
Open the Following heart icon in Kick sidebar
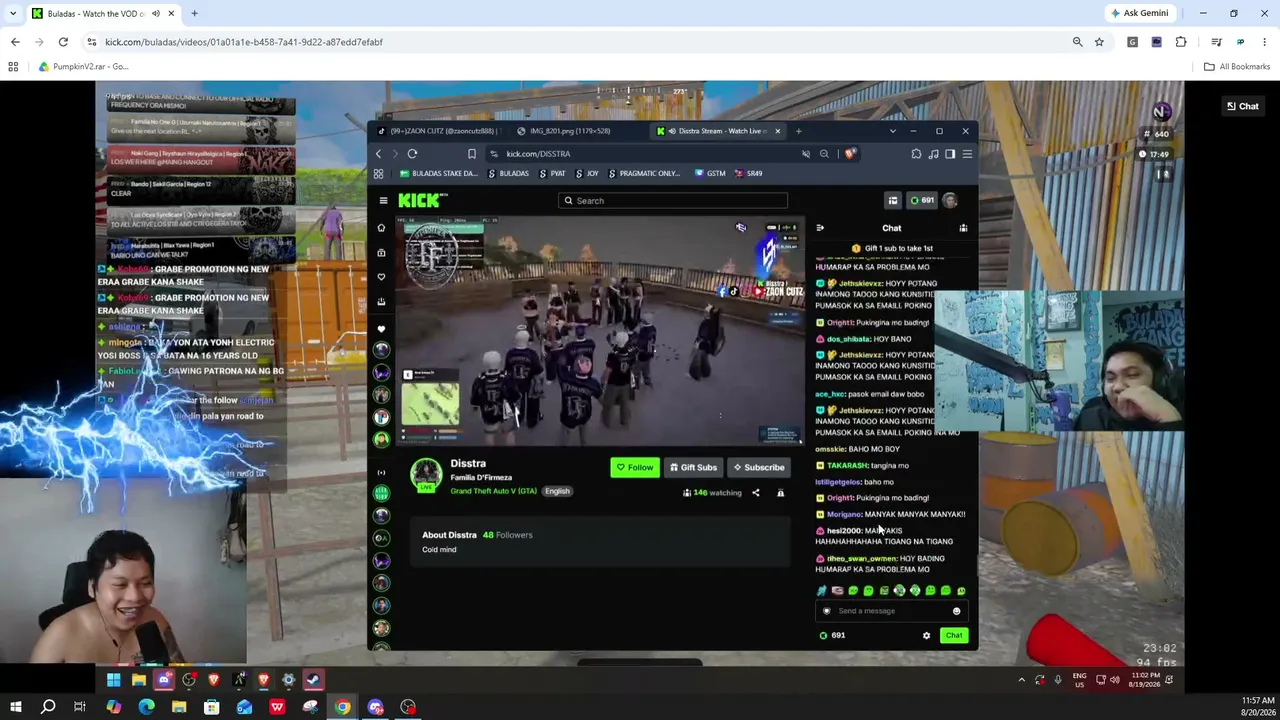381,277
